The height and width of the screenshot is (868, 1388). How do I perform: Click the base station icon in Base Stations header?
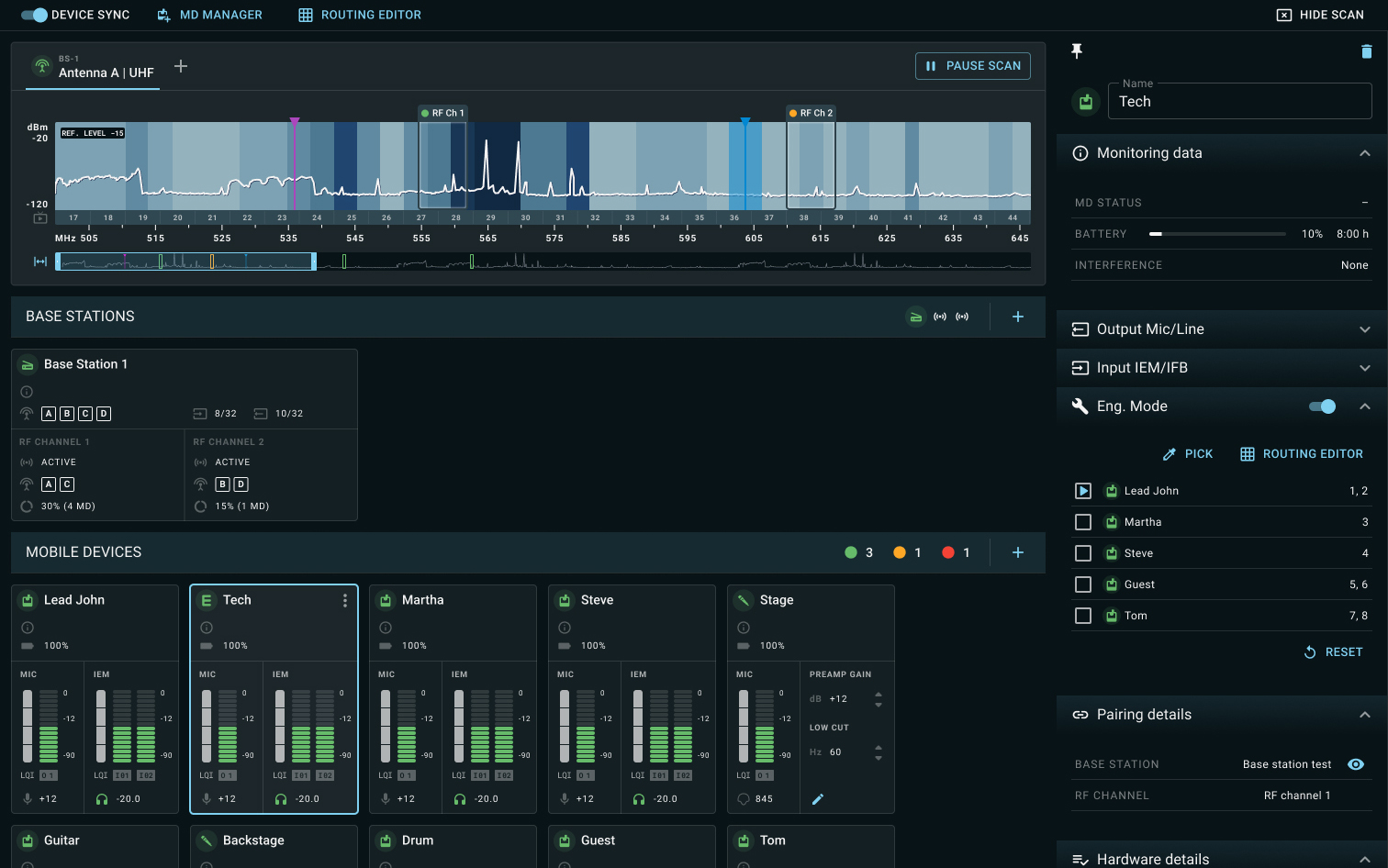(915, 316)
